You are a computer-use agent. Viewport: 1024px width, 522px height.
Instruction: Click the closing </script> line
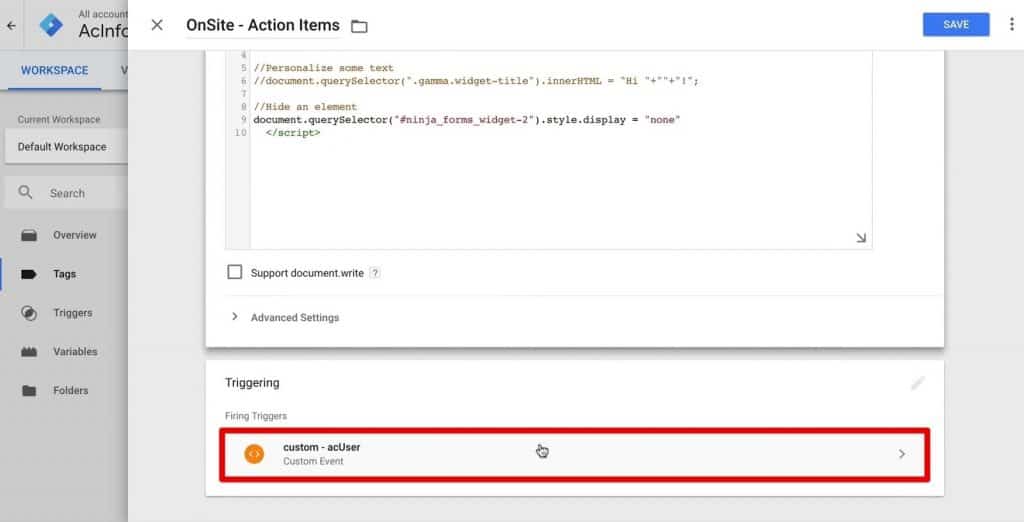point(293,133)
